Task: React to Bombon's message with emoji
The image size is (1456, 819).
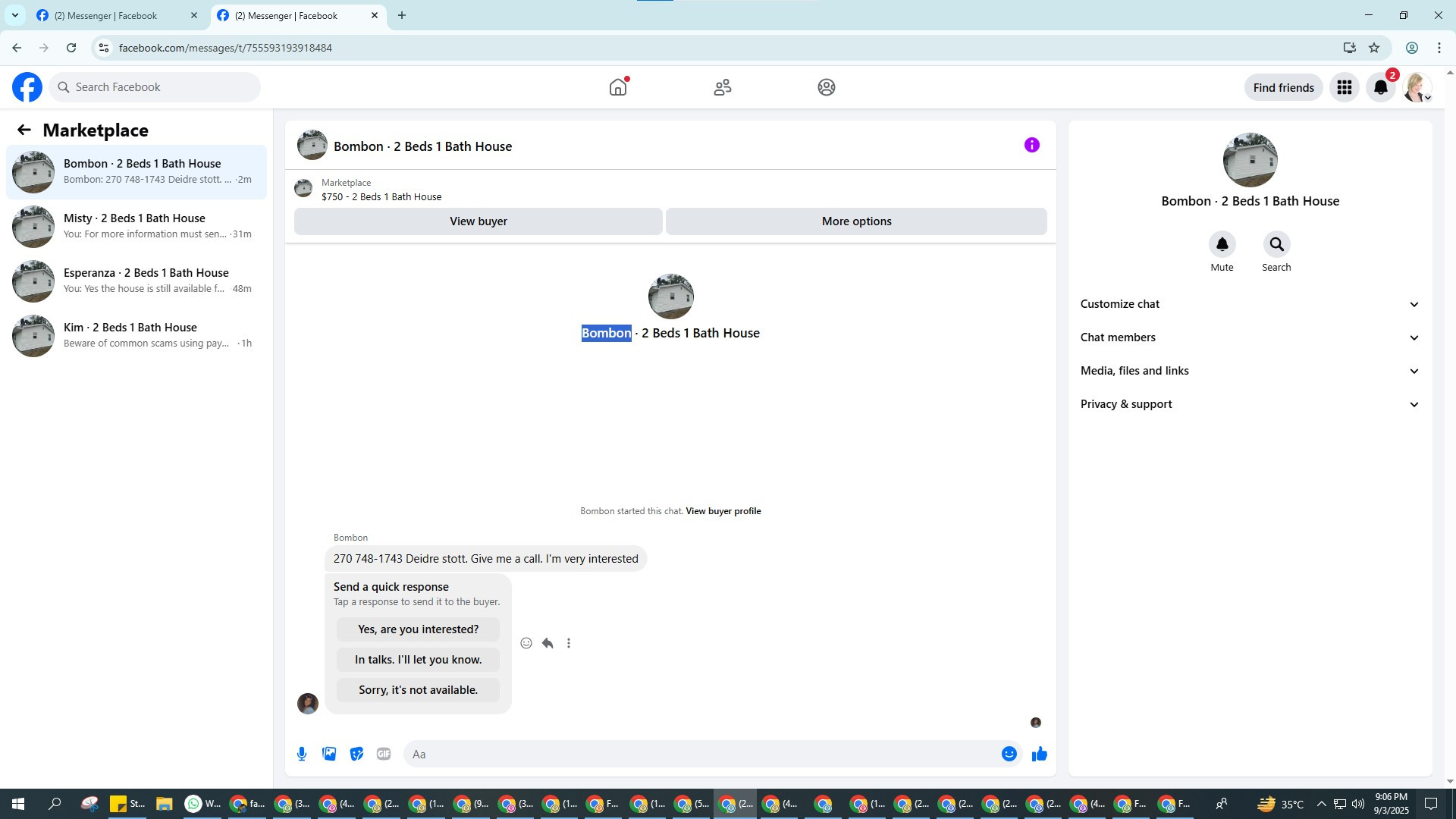Action: [526, 643]
